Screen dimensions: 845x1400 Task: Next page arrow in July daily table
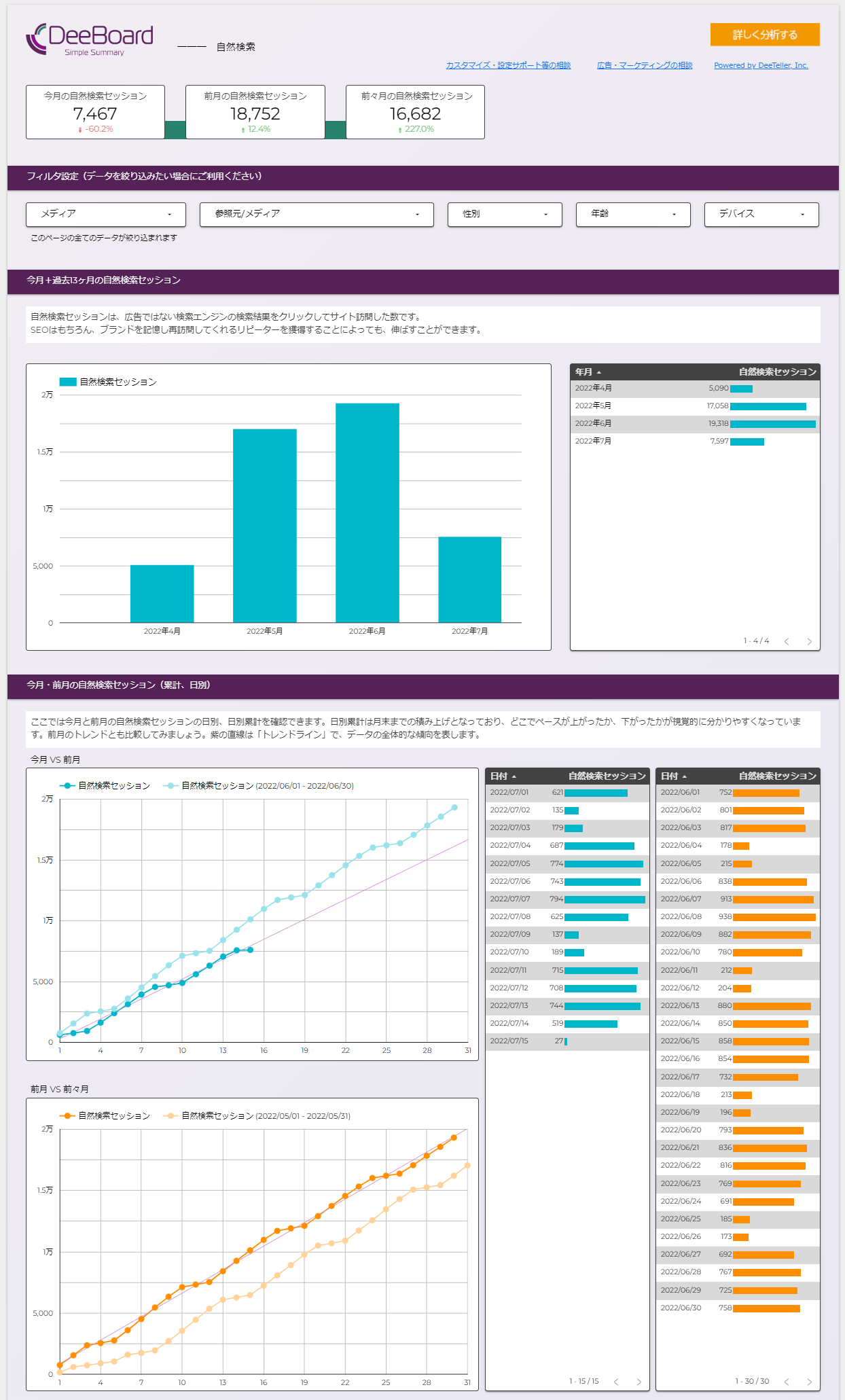pos(639,1382)
